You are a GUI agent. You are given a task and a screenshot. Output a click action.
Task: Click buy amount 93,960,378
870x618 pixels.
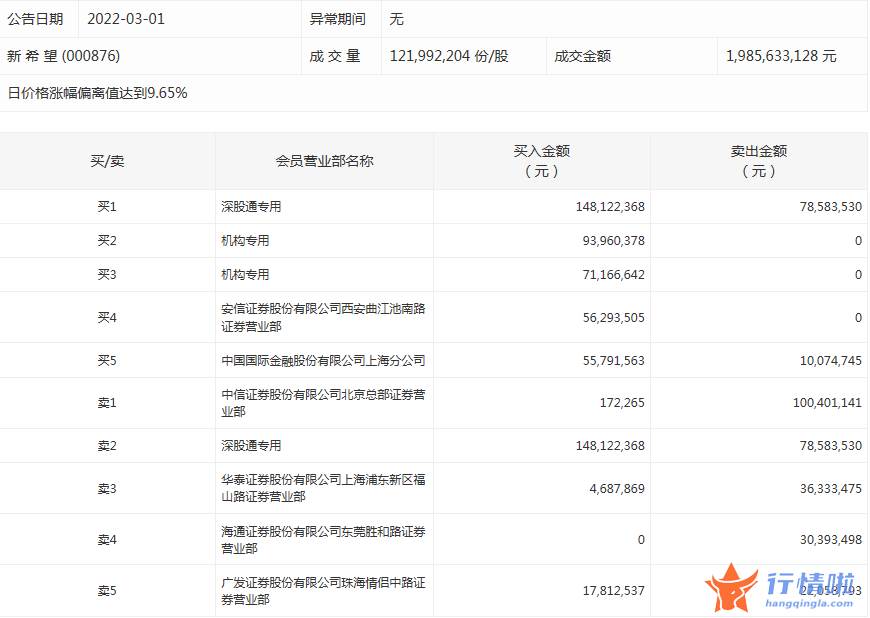point(614,241)
